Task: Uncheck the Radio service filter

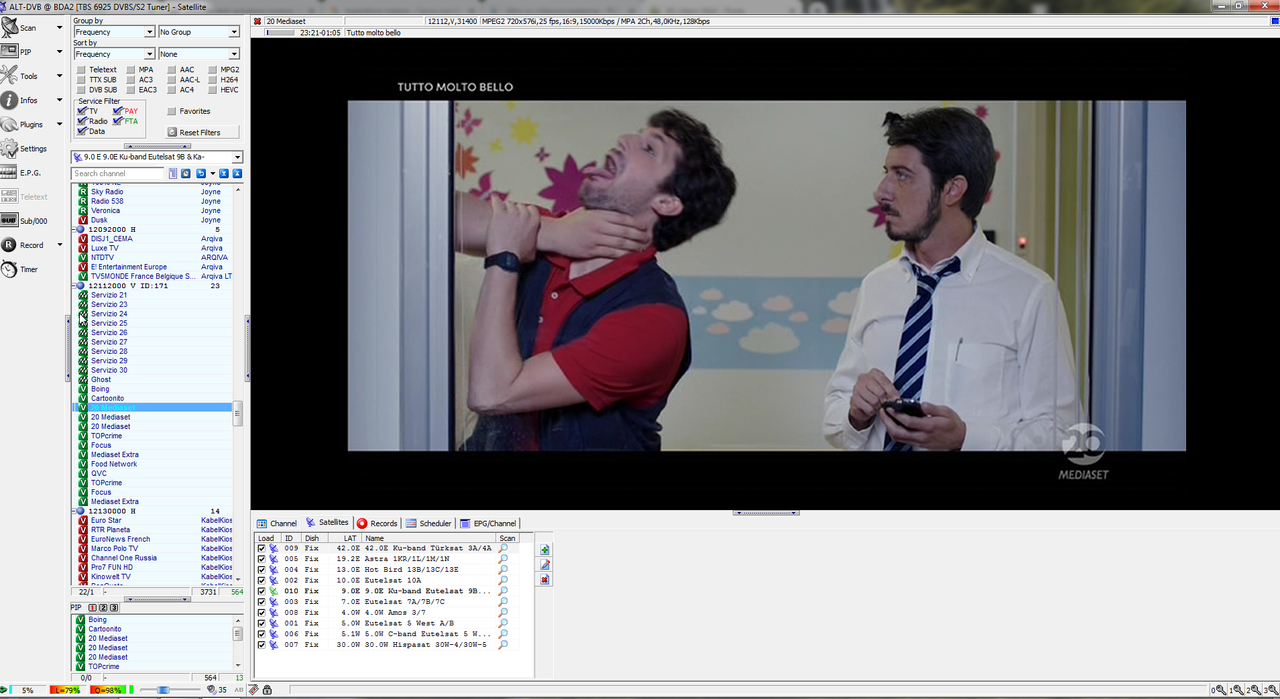Action: (x=82, y=121)
